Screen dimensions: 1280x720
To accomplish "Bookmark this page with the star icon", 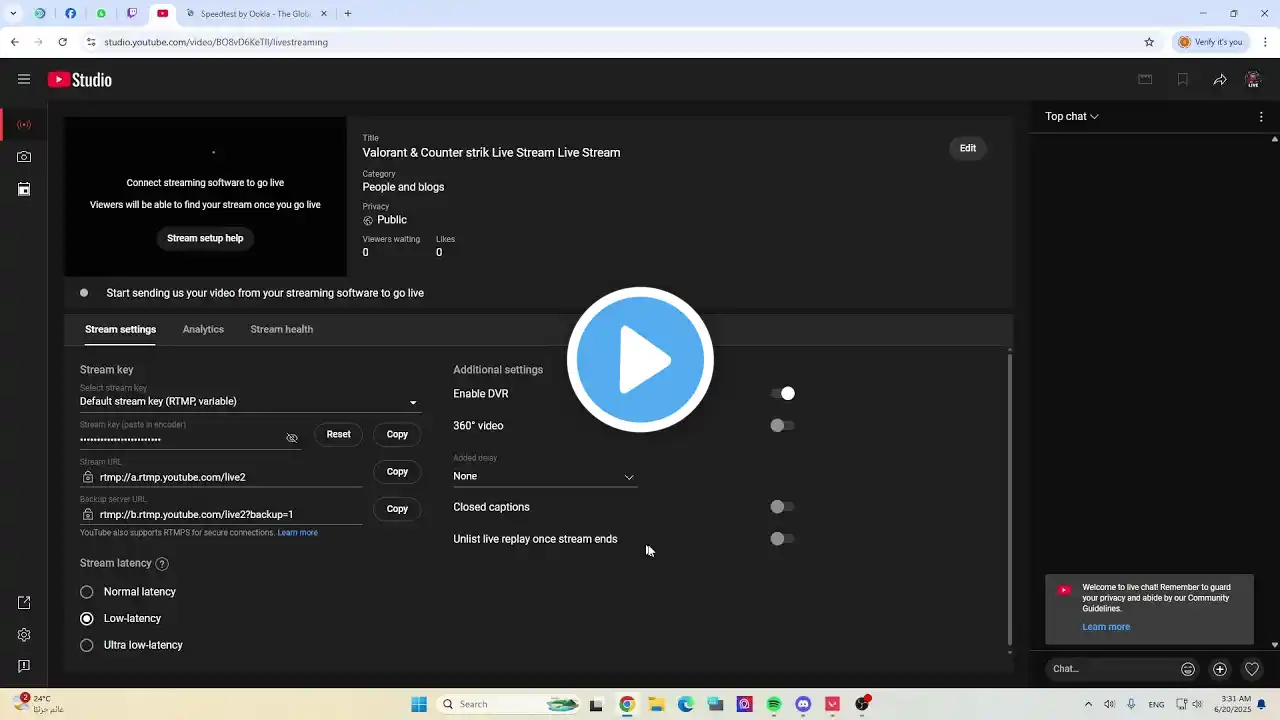I will (1149, 42).
